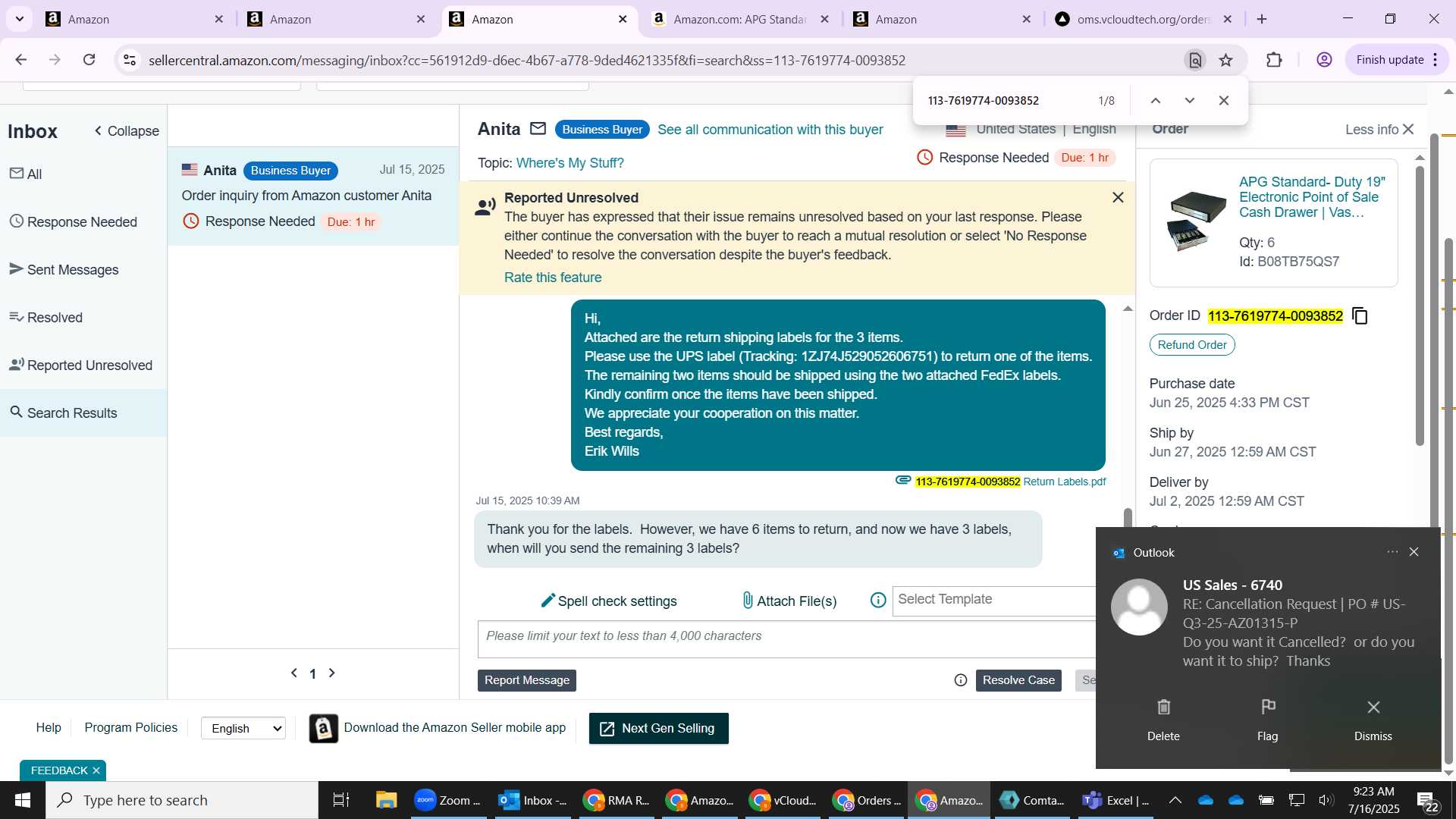Open the Chrome profile menu

pos(1324,60)
